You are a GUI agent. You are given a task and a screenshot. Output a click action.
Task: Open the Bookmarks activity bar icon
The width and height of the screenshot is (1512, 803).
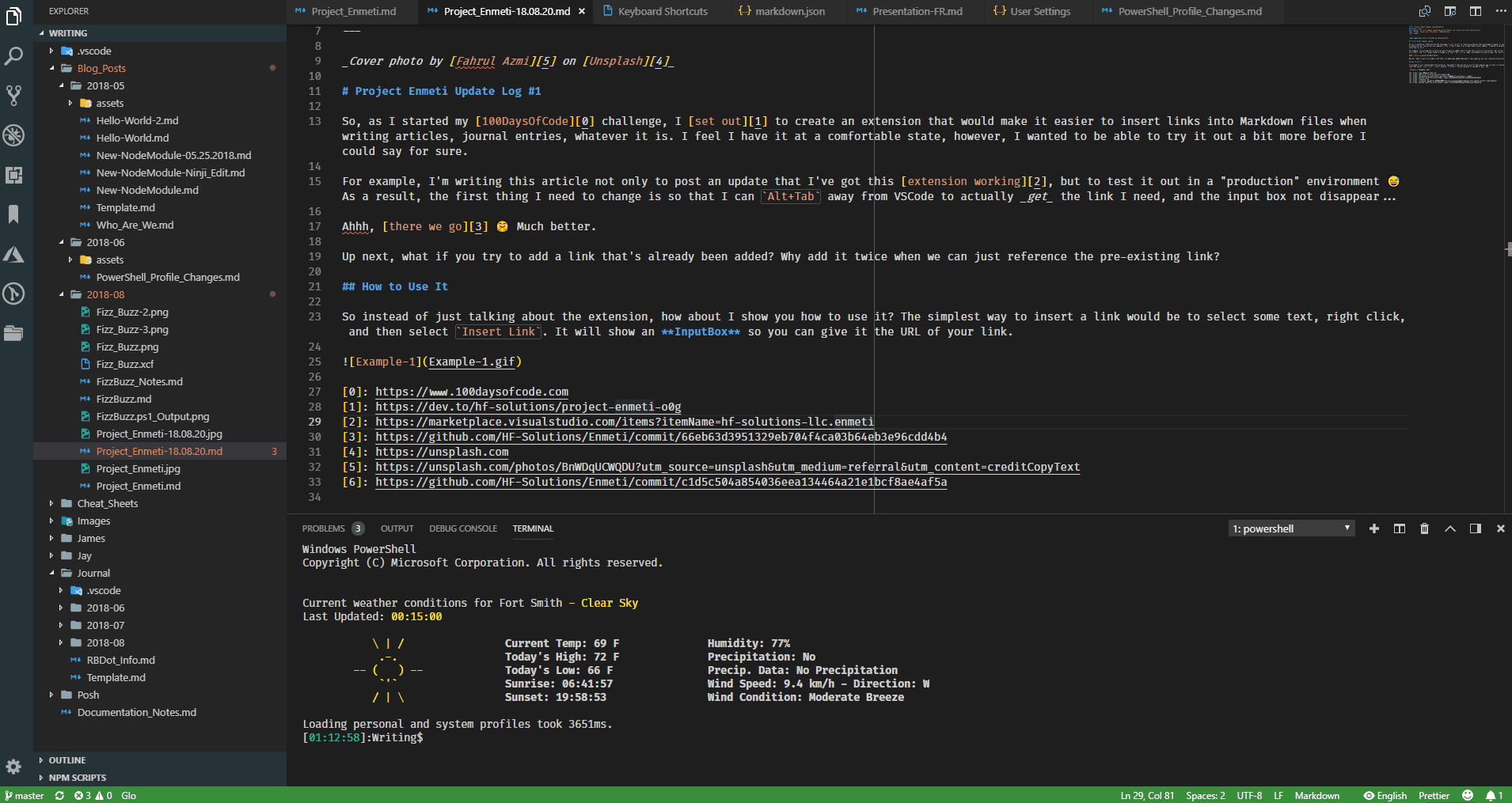click(14, 214)
